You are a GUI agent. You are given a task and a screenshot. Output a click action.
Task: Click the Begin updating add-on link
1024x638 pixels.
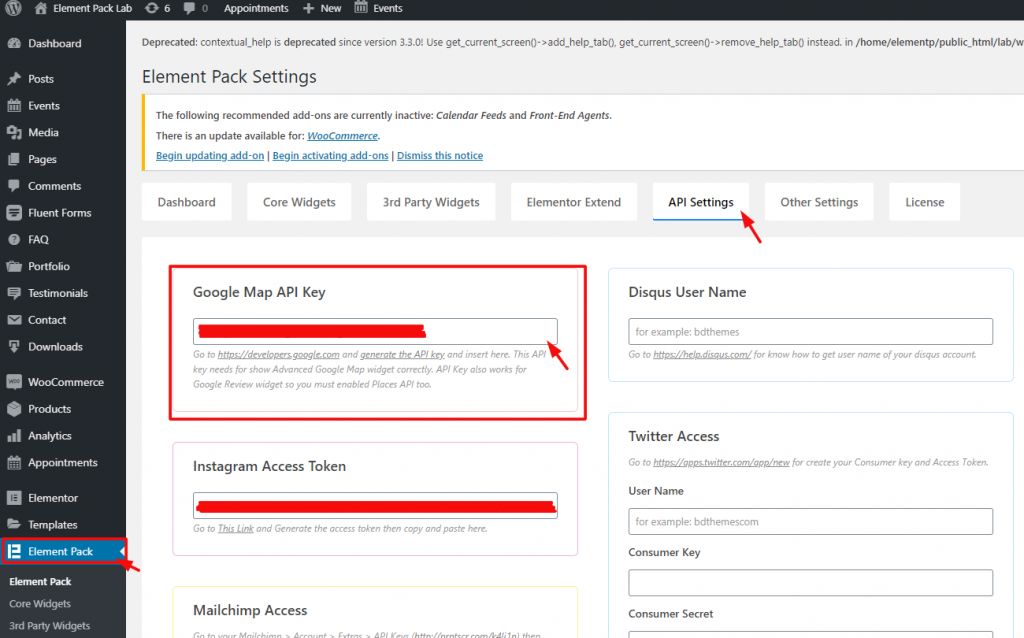(x=210, y=156)
